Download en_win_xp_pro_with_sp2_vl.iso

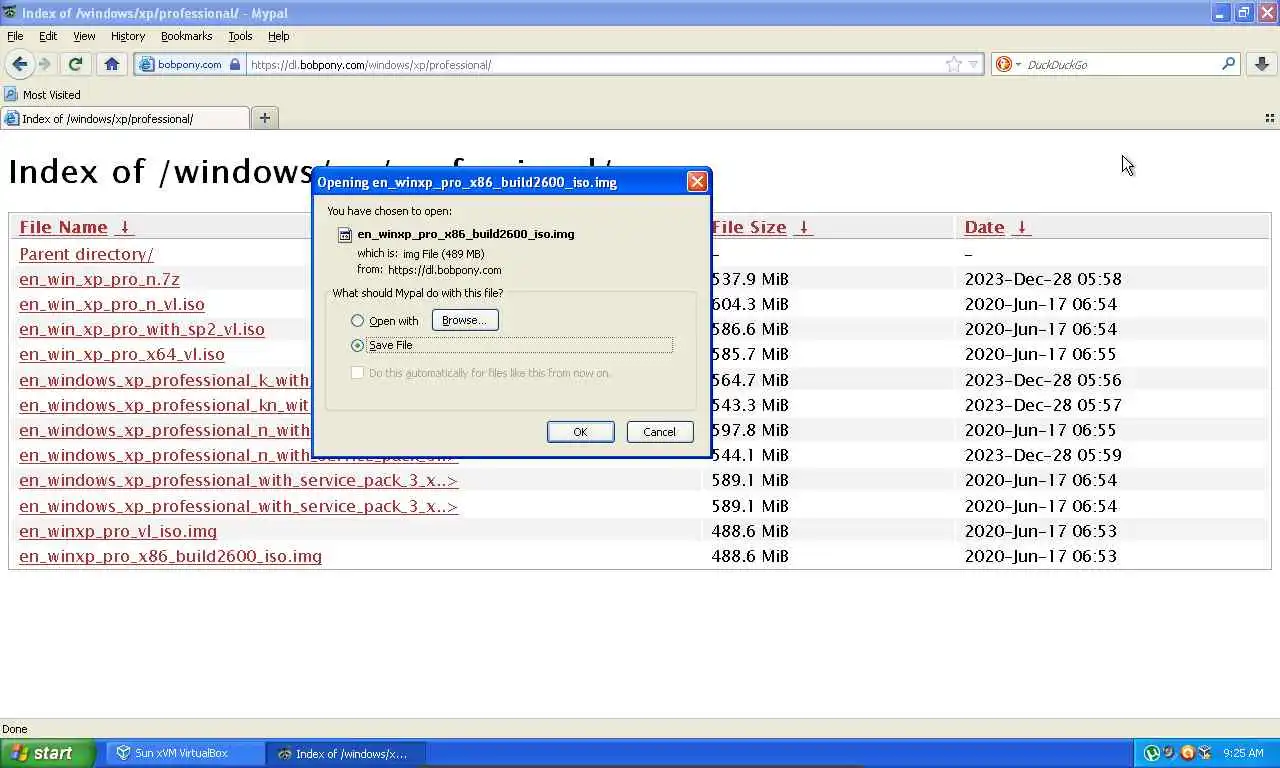142,329
